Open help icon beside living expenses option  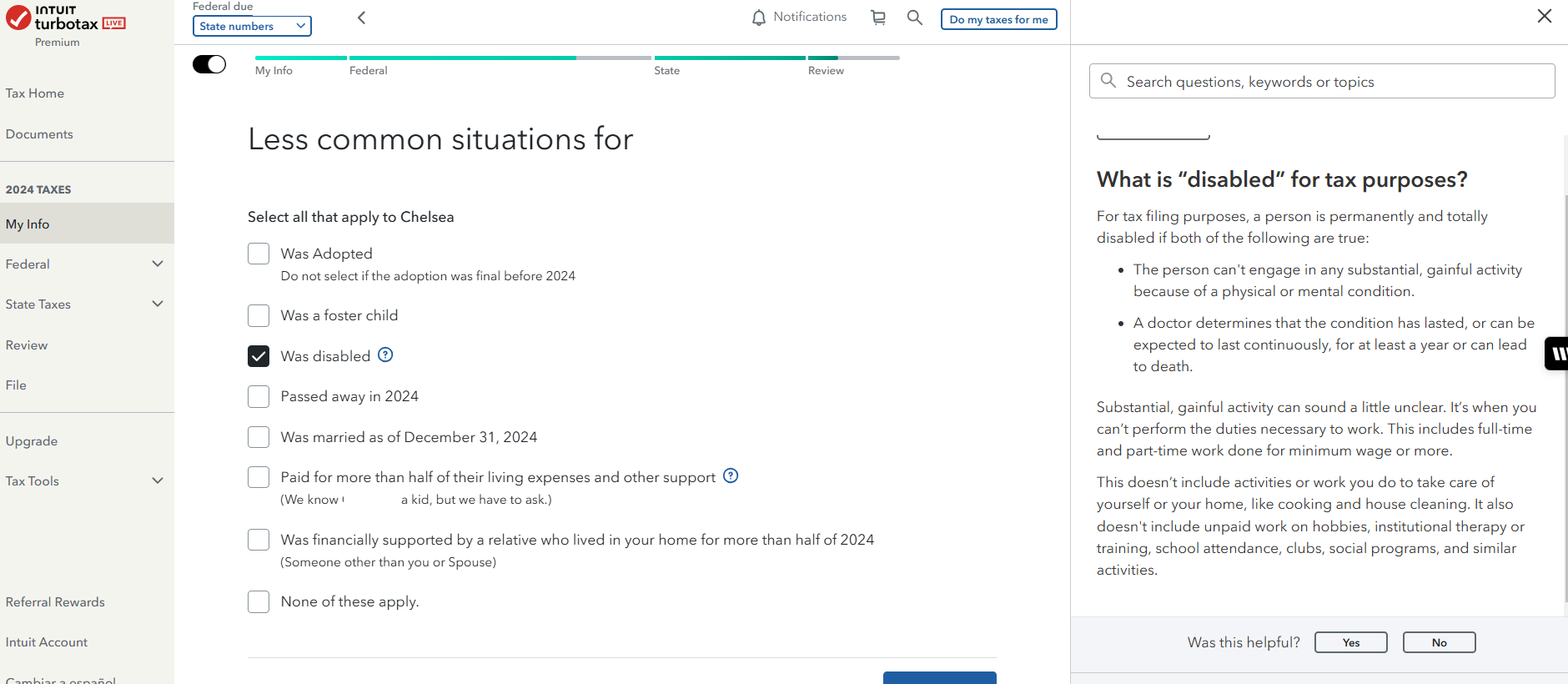point(731,475)
